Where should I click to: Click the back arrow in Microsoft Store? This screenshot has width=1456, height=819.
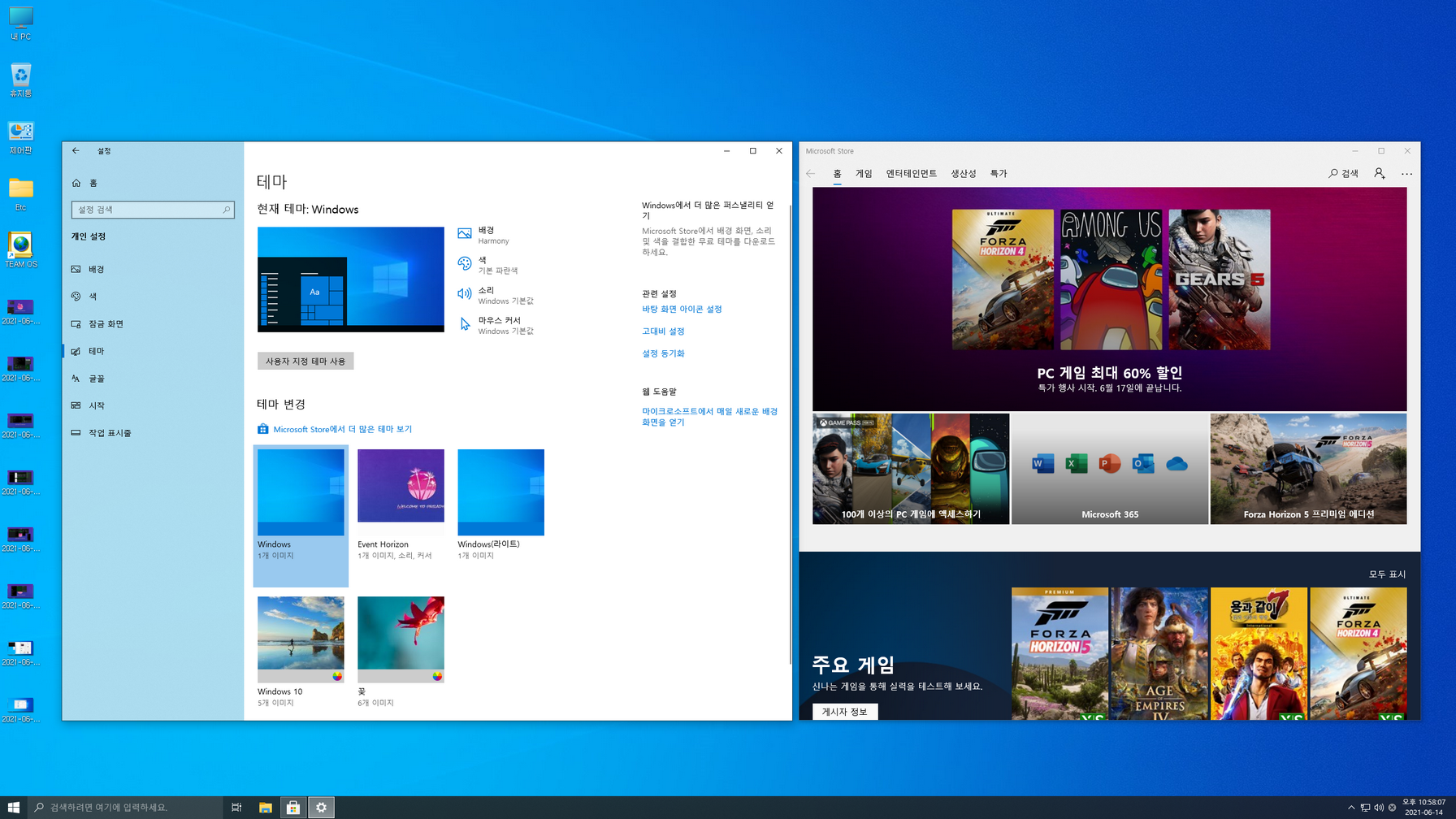[x=810, y=173]
